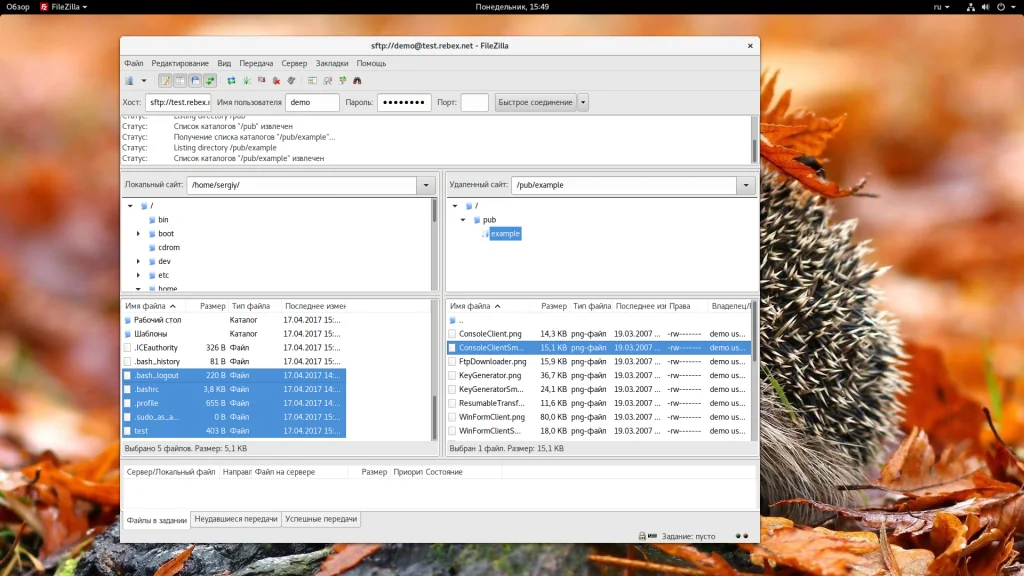The image size is (1024, 576).
Task: Sort remote files by Имя файла header
Action: 470,306
